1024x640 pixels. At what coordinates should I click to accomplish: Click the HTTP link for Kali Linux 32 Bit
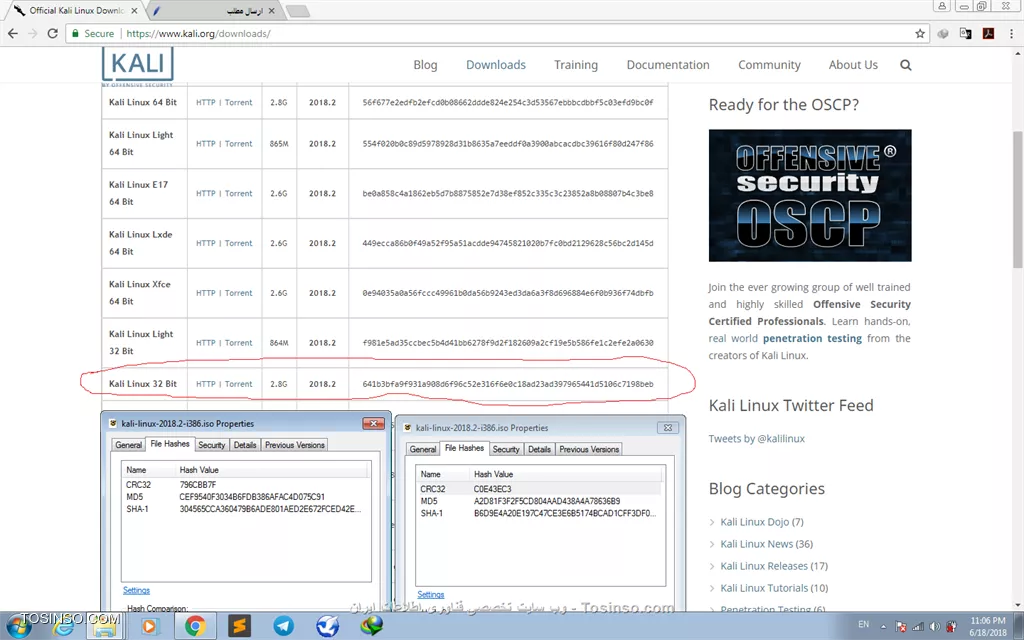coord(206,384)
